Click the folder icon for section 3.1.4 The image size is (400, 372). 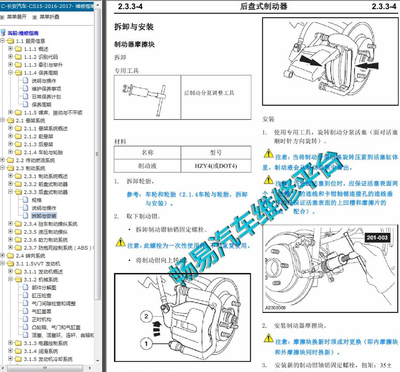click(18, 351)
